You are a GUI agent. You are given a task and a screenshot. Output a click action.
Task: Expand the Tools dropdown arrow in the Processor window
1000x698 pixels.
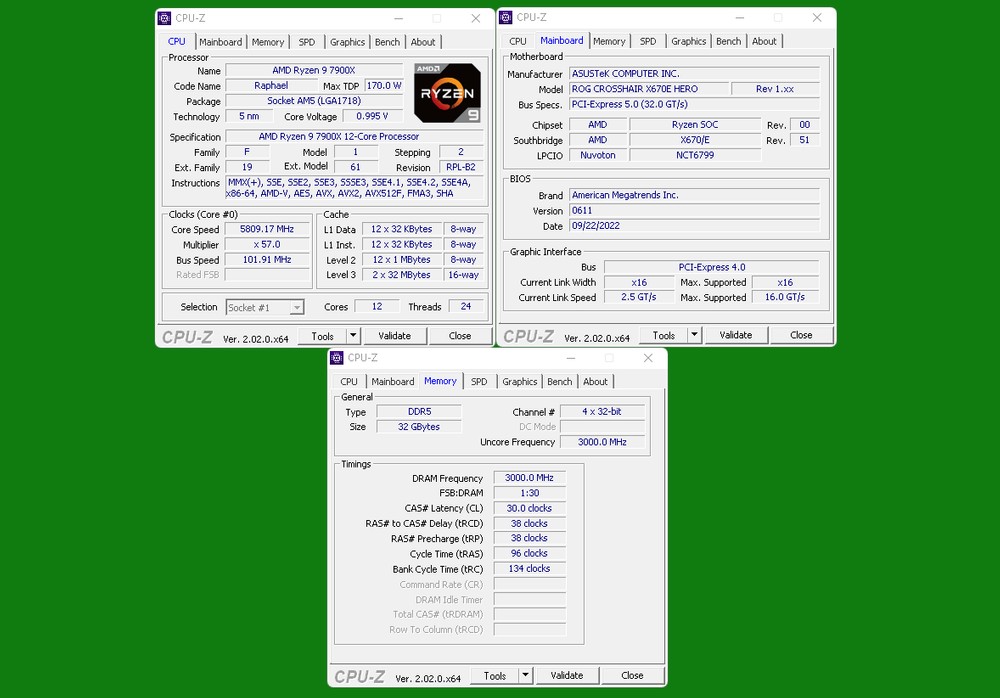pos(353,336)
